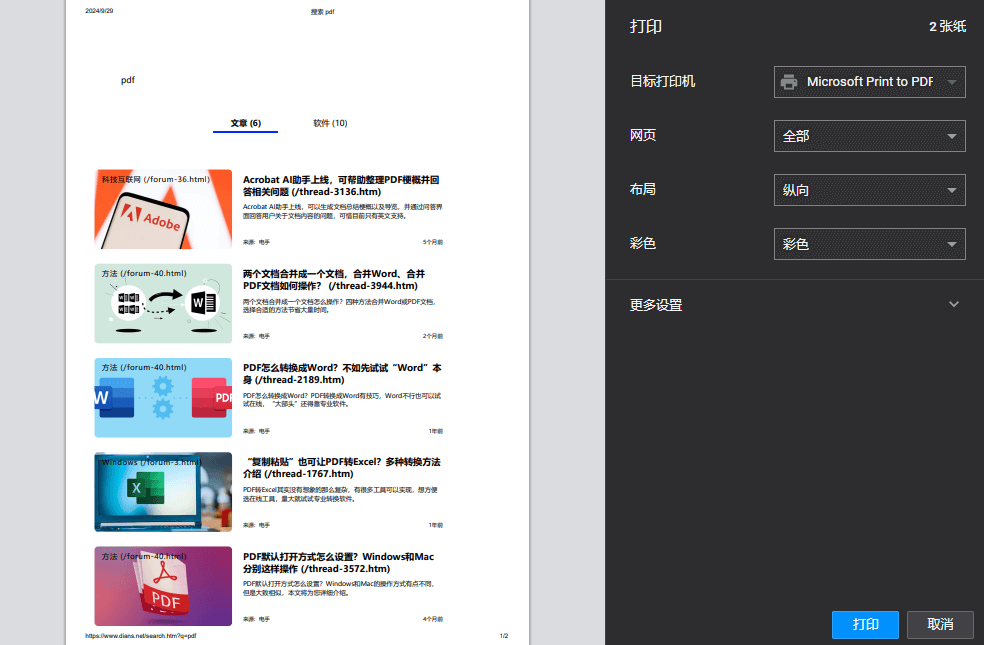The width and height of the screenshot is (984, 645).
Task: Click the 取消 cancel button
Action: click(939, 624)
